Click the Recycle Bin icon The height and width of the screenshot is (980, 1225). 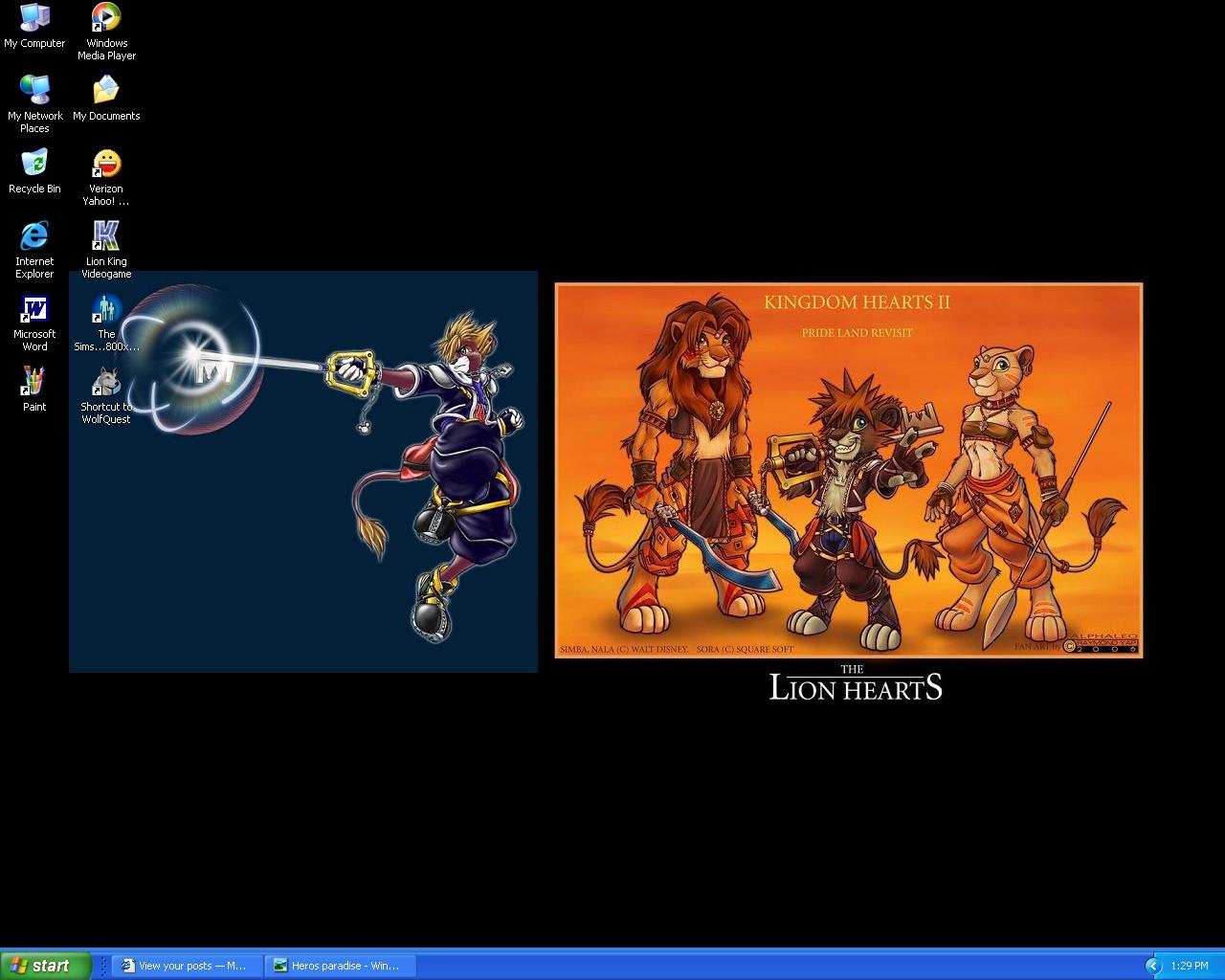(34, 165)
